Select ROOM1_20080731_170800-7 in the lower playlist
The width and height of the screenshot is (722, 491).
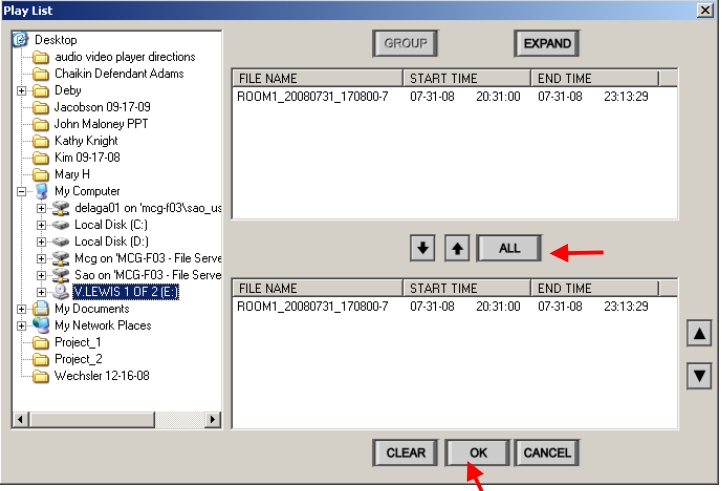(x=313, y=307)
